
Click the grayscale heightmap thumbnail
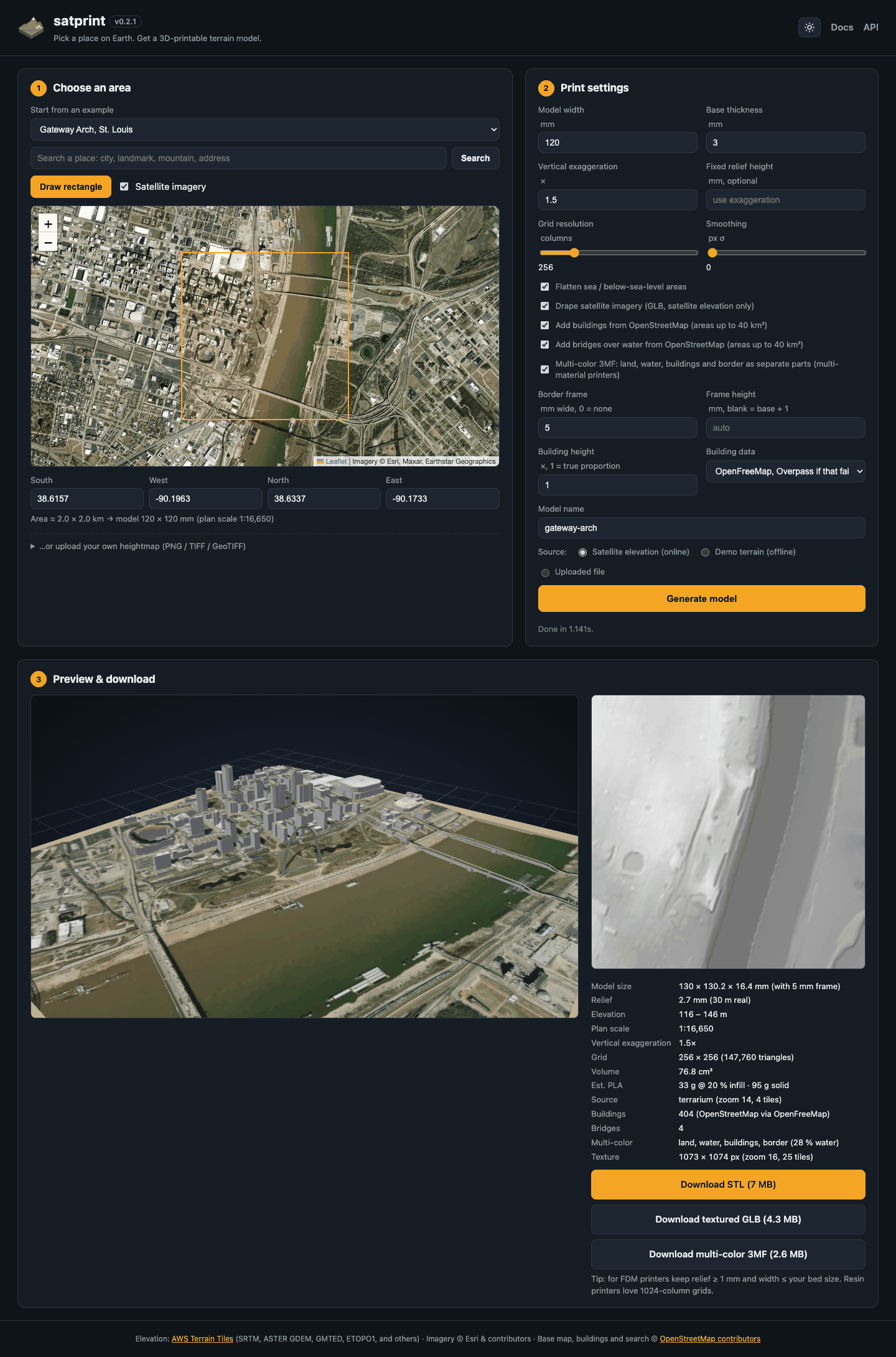[728, 832]
